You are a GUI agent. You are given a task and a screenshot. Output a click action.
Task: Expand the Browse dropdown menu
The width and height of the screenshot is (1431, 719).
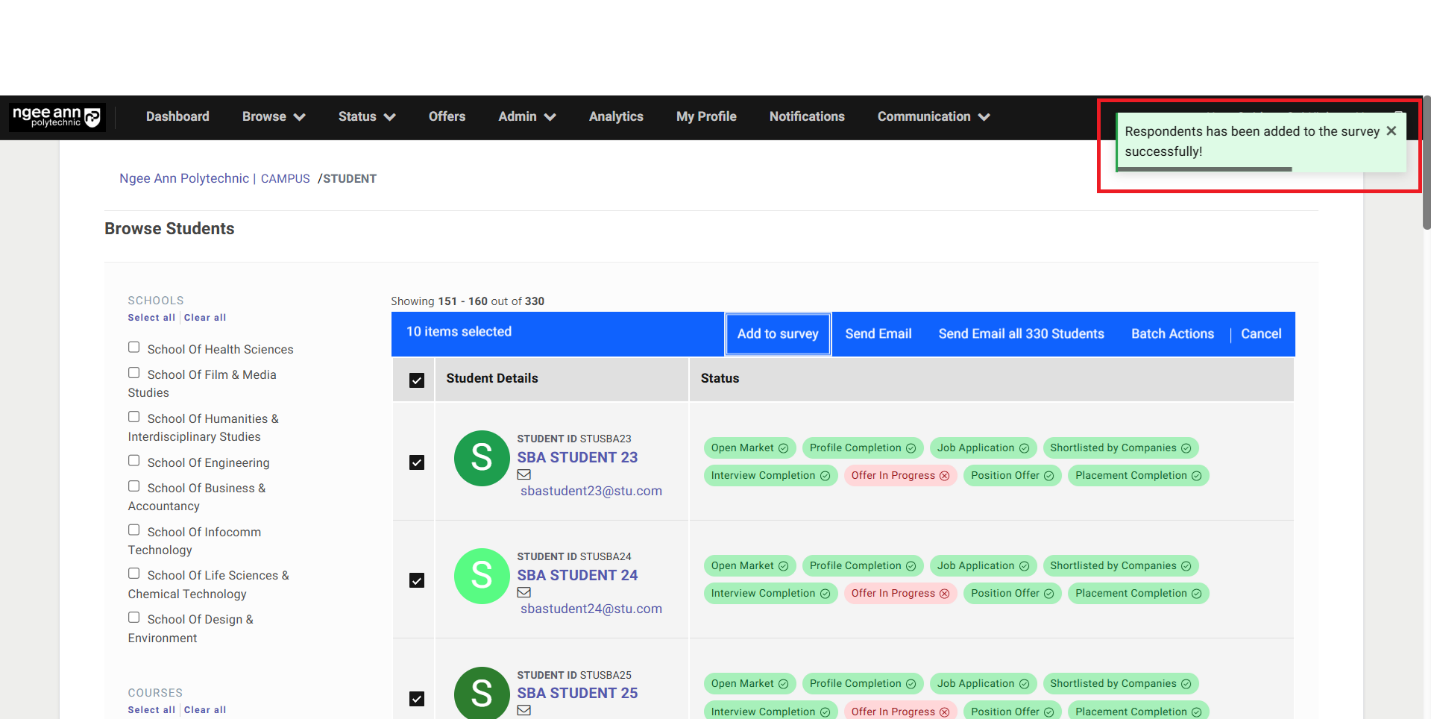click(273, 117)
